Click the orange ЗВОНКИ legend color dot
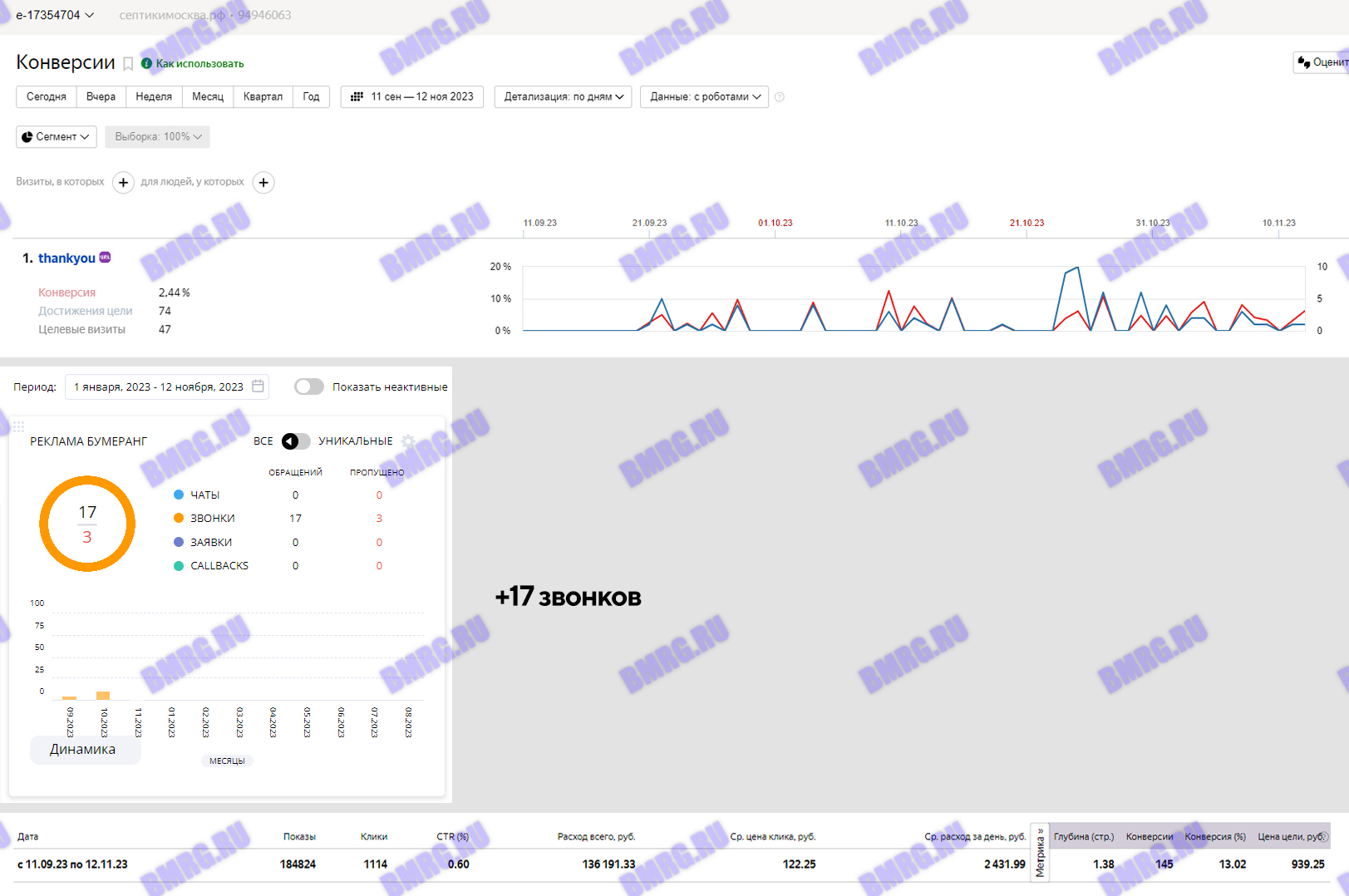Screen dimensions: 1349x896 pyautogui.click(x=179, y=518)
